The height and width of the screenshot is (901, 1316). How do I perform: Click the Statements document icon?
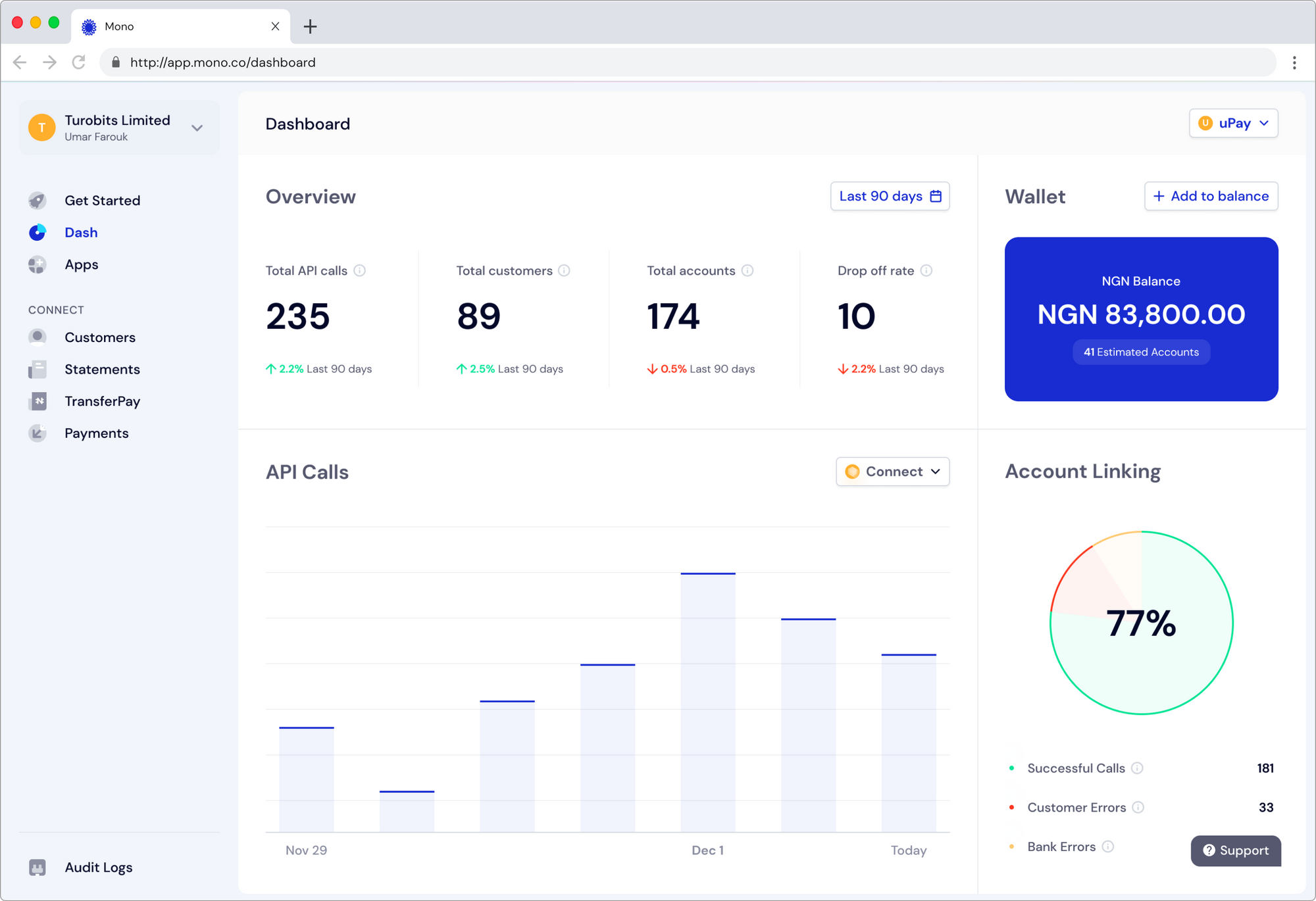pos(38,370)
